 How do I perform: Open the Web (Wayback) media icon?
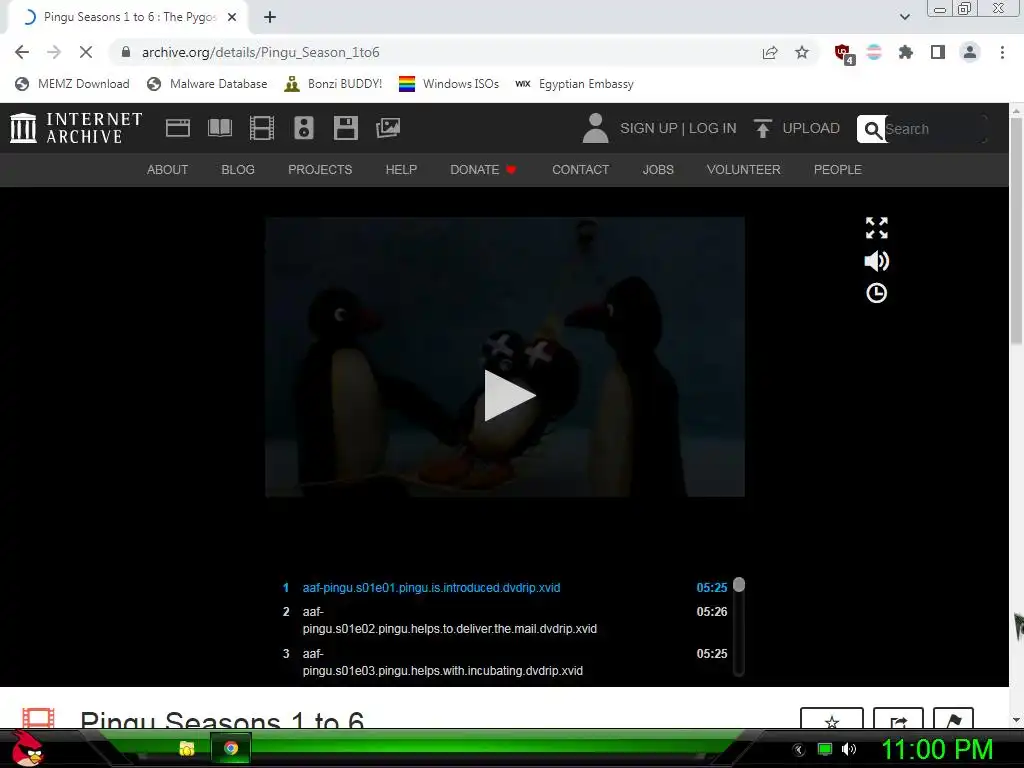[178, 128]
